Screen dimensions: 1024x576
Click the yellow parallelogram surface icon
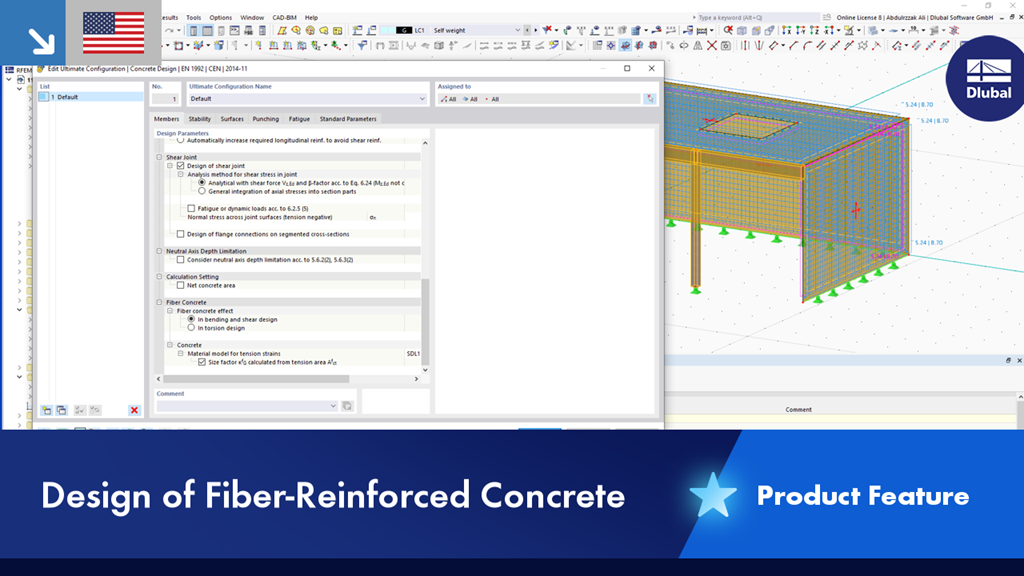[281, 31]
